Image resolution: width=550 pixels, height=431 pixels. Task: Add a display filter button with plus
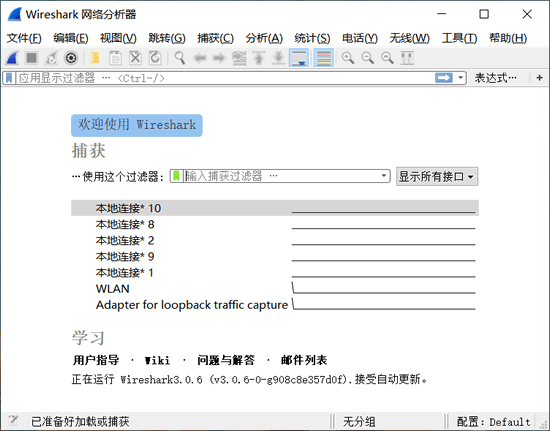point(539,78)
